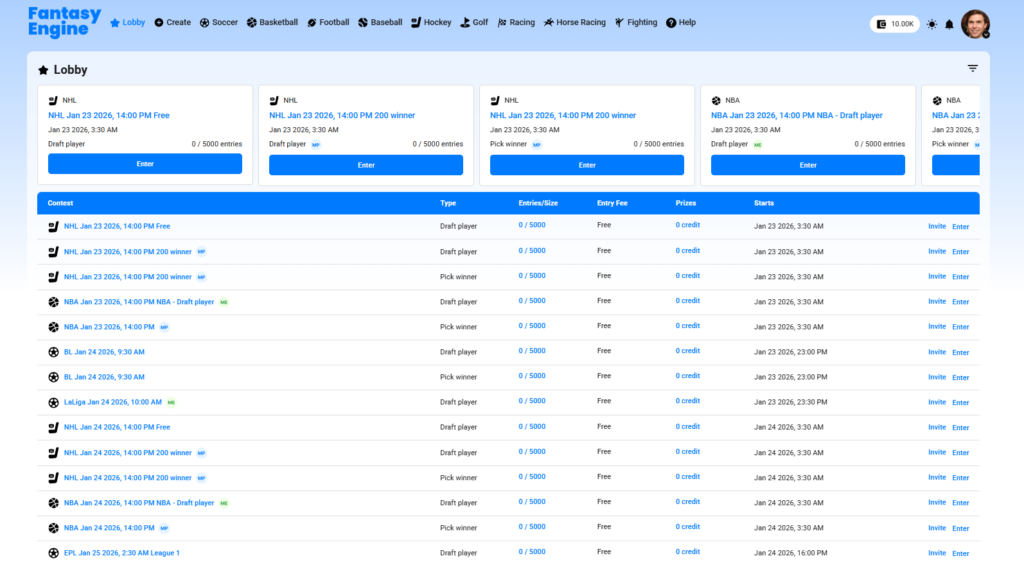Open LaLiga Jan 24 2026 contest link

112,402
